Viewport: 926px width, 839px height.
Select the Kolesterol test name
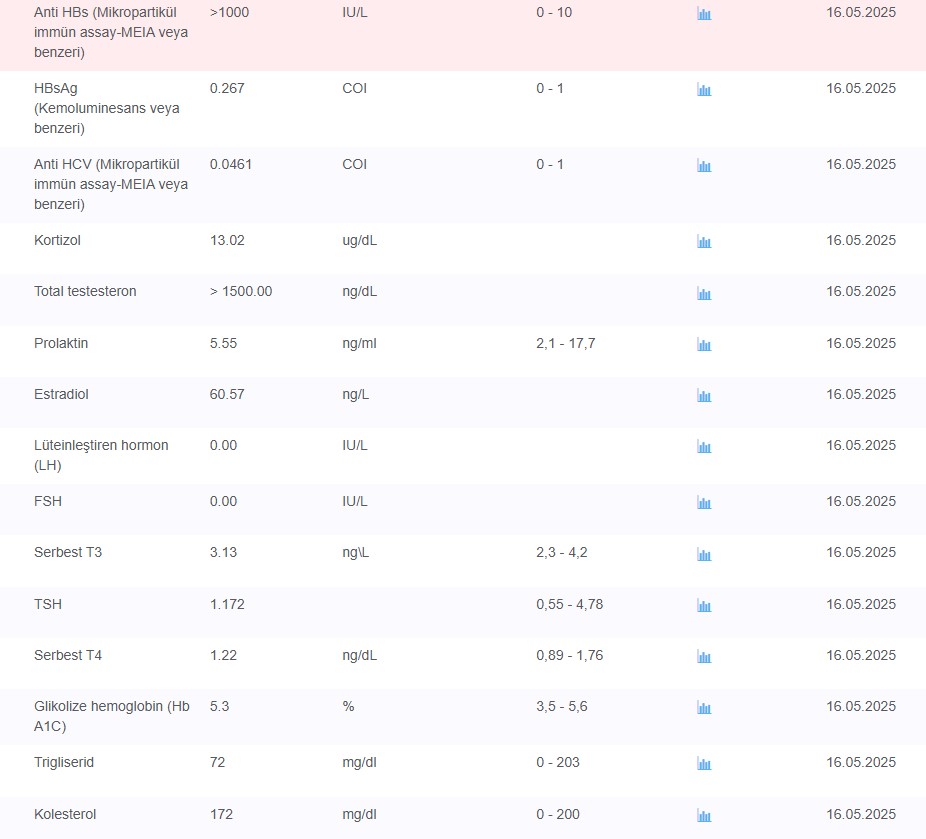coord(65,814)
